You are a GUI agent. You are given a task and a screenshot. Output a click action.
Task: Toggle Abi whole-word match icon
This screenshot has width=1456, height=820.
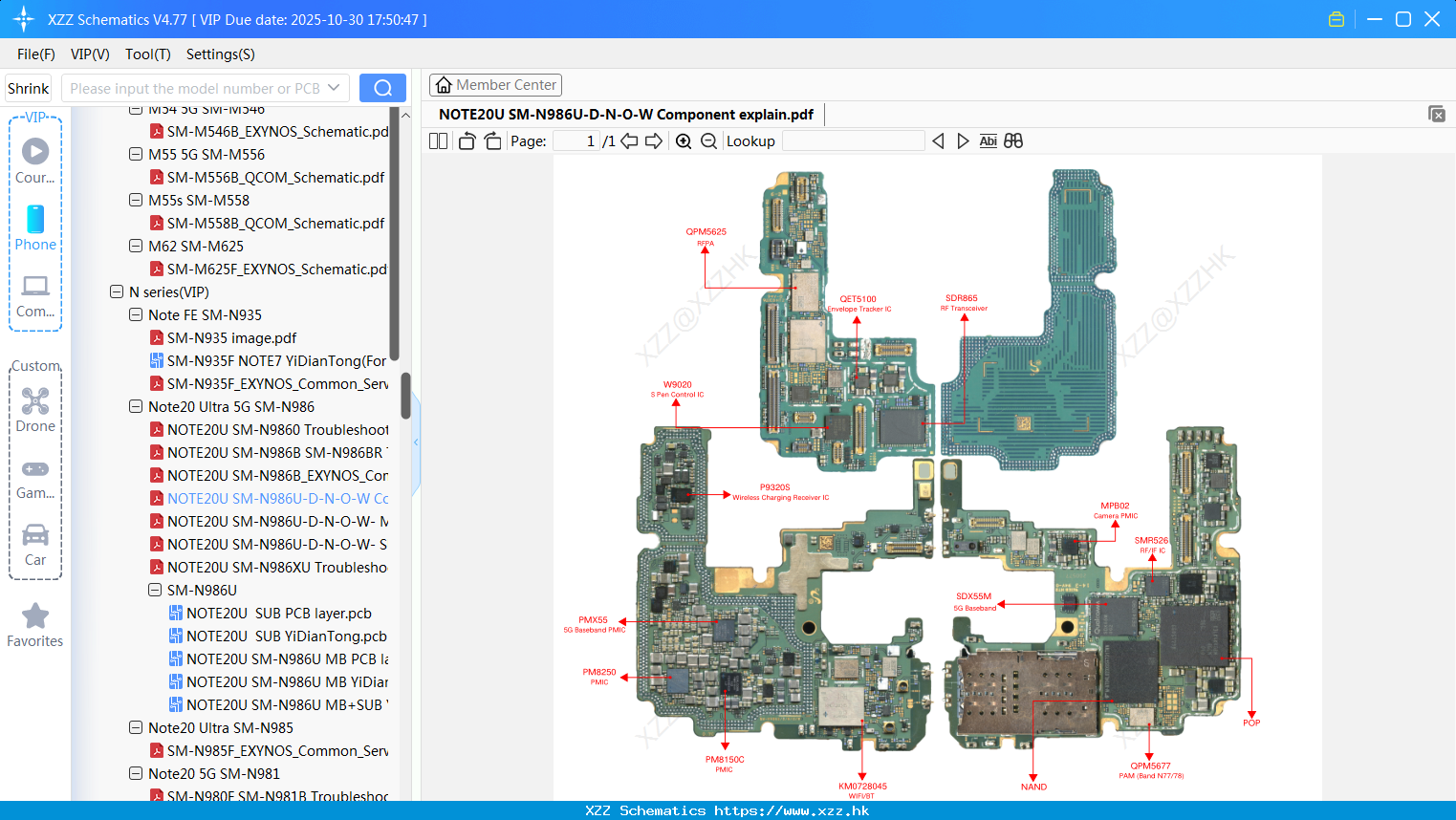pos(989,140)
